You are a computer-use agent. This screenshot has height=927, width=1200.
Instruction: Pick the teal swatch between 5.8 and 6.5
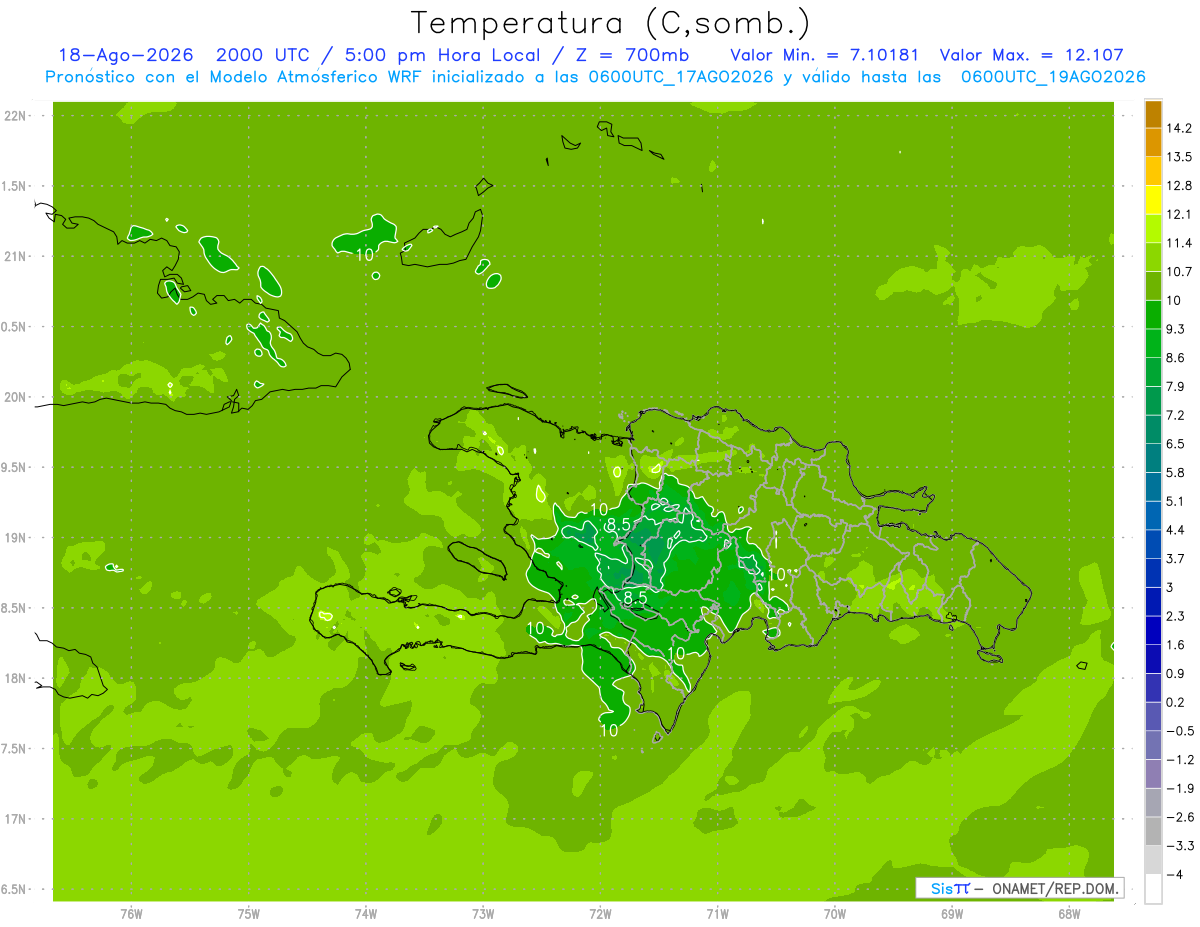[1153, 458]
